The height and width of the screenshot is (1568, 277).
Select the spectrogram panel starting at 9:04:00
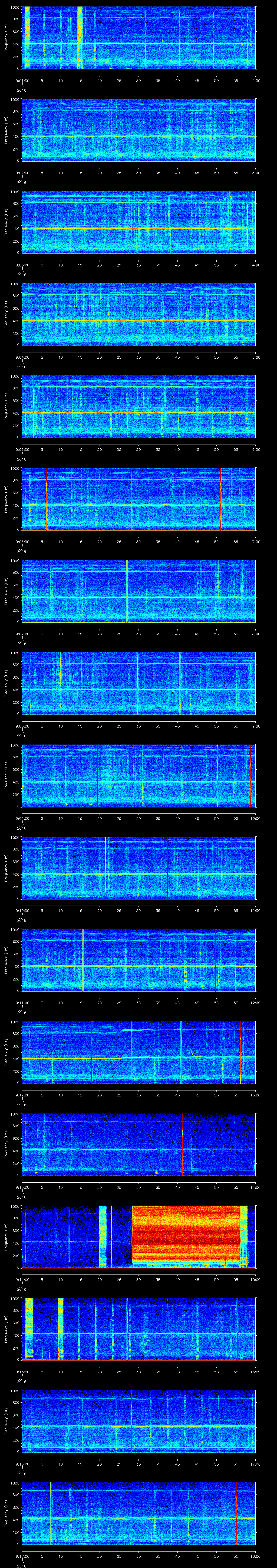pyautogui.click(x=139, y=314)
